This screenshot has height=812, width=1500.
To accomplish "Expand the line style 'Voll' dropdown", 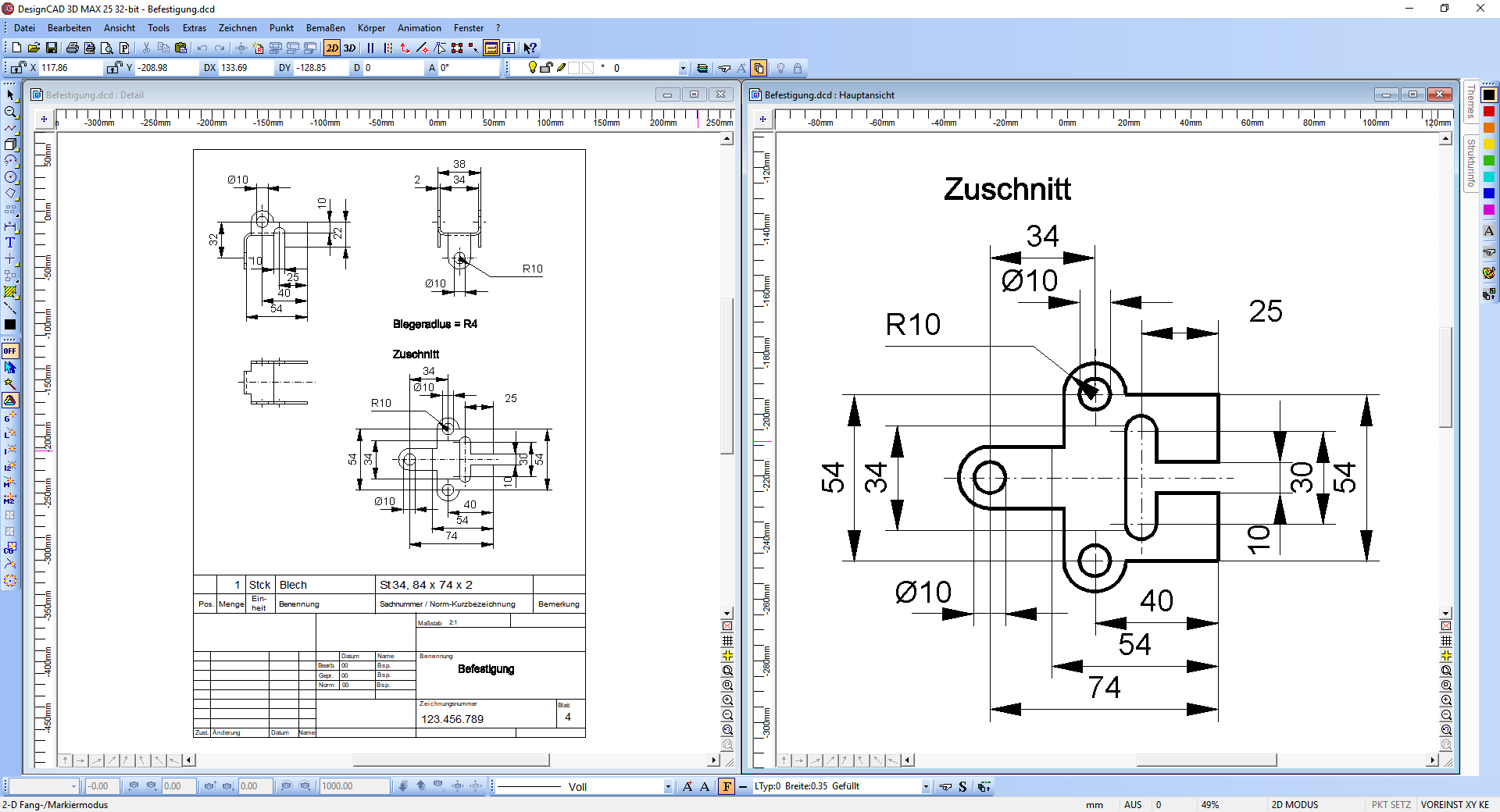I will tap(667, 787).
